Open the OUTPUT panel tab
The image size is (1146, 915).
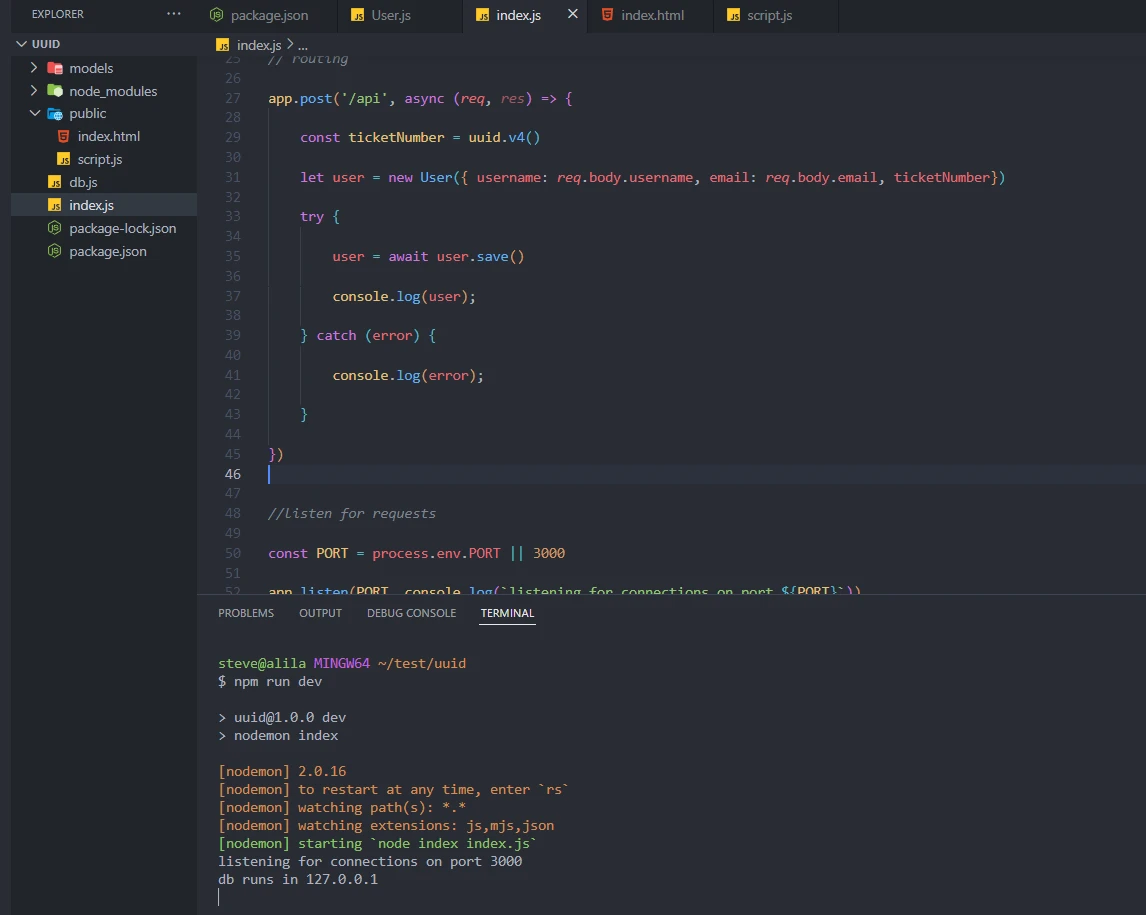coord(320,613)
